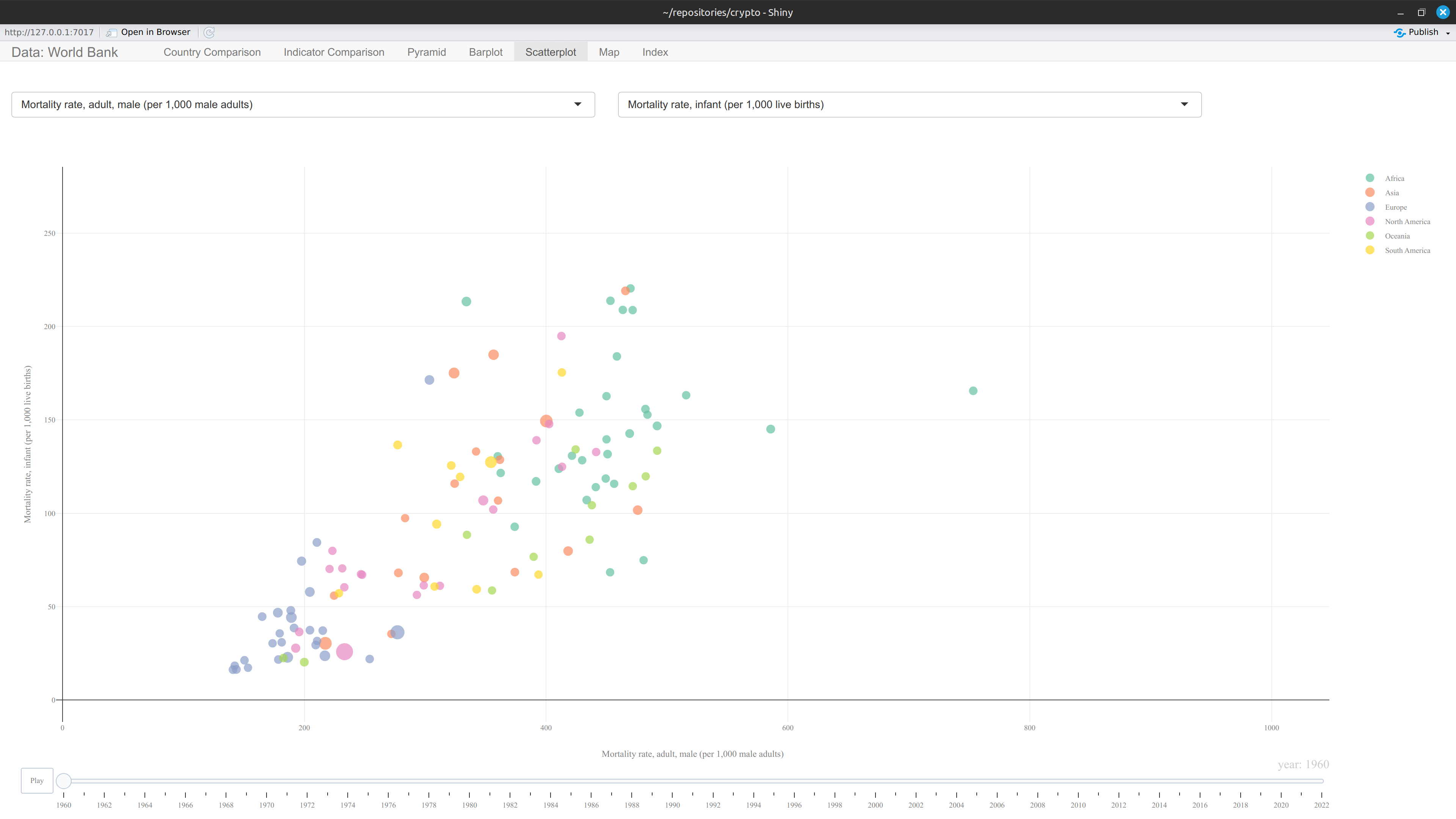
Task: Open the Index tab
Action: 655,52
